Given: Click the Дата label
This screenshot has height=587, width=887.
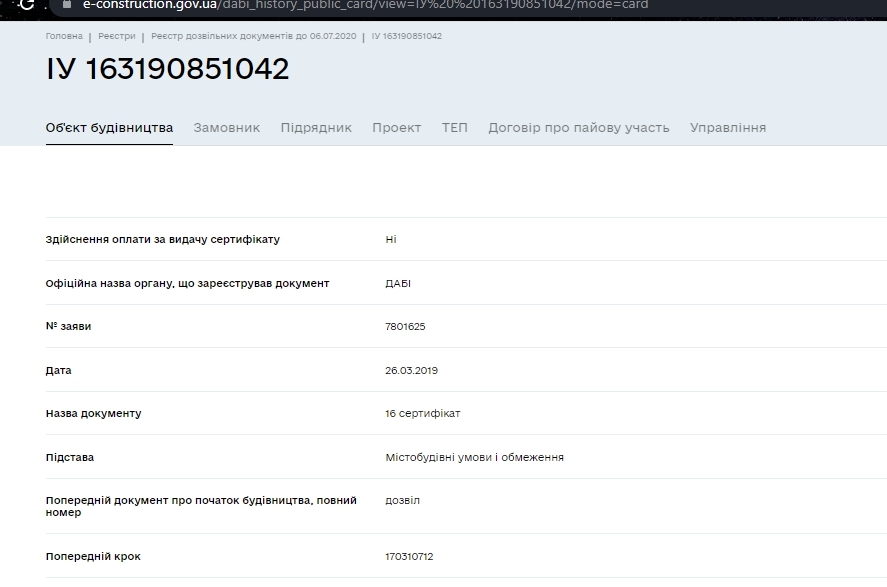Looking at the screenshot, I should point(58,370).
